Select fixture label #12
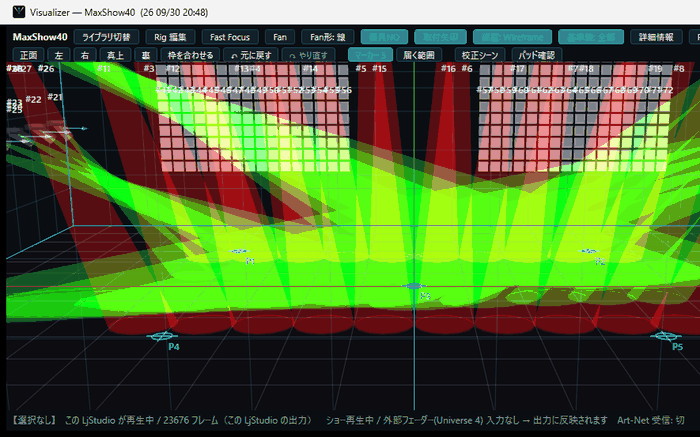 (173, 69)
